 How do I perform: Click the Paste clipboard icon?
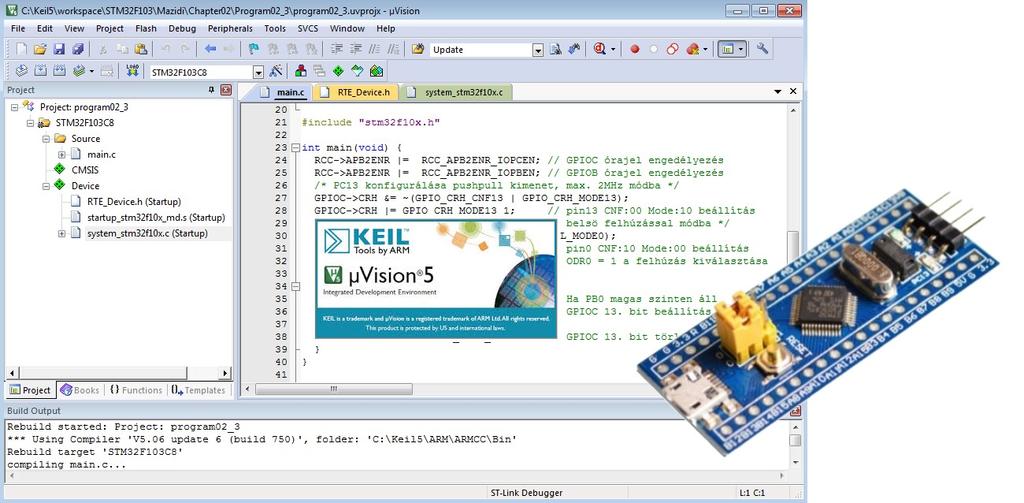click(140, 50)
